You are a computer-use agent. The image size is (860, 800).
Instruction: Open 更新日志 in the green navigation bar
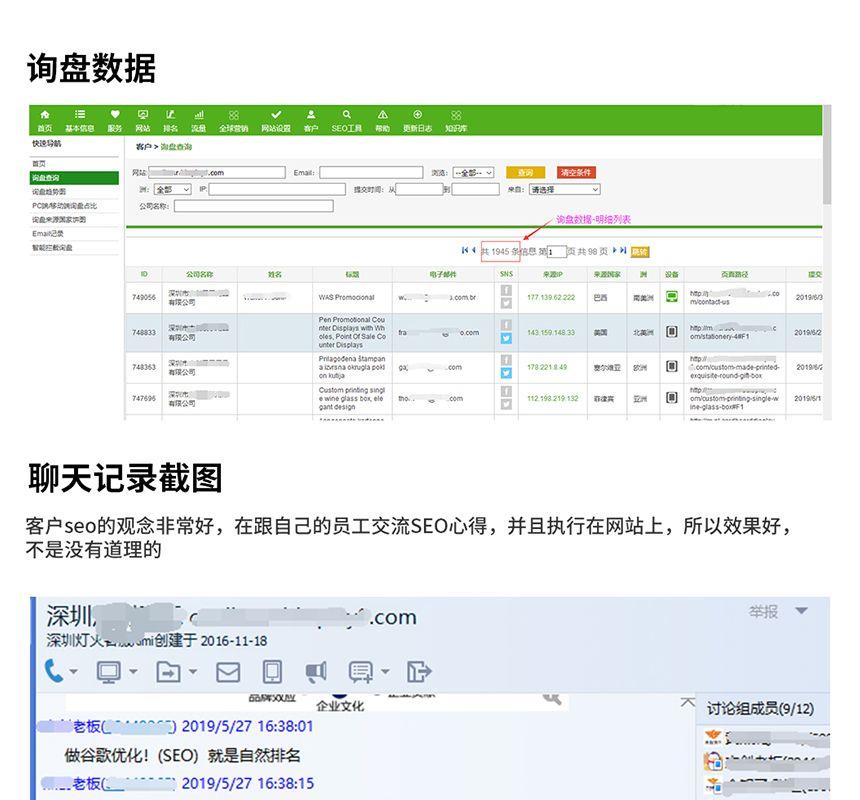[x=417, y=120]
